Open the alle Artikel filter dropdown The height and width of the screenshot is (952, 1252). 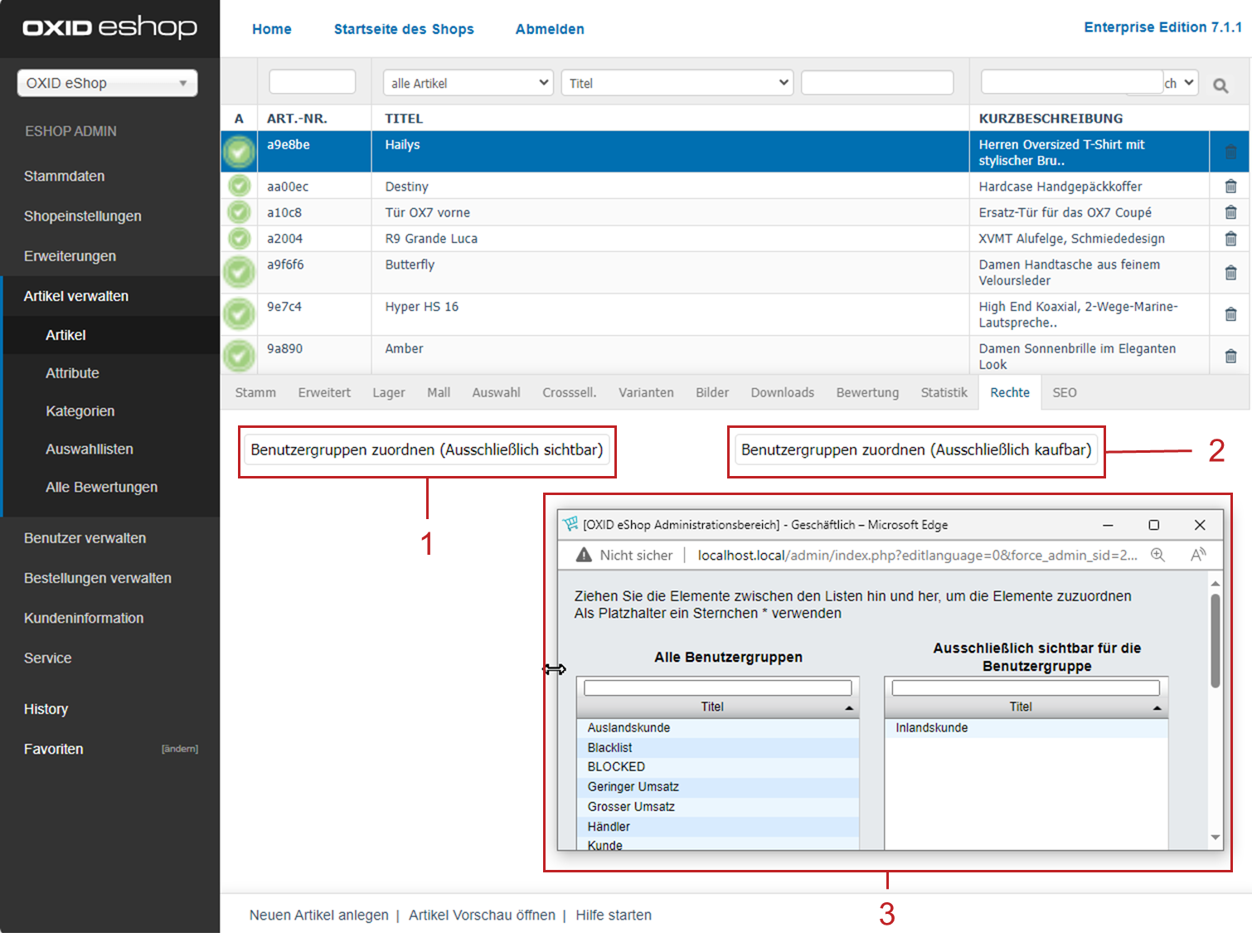(x=468, y=83)
